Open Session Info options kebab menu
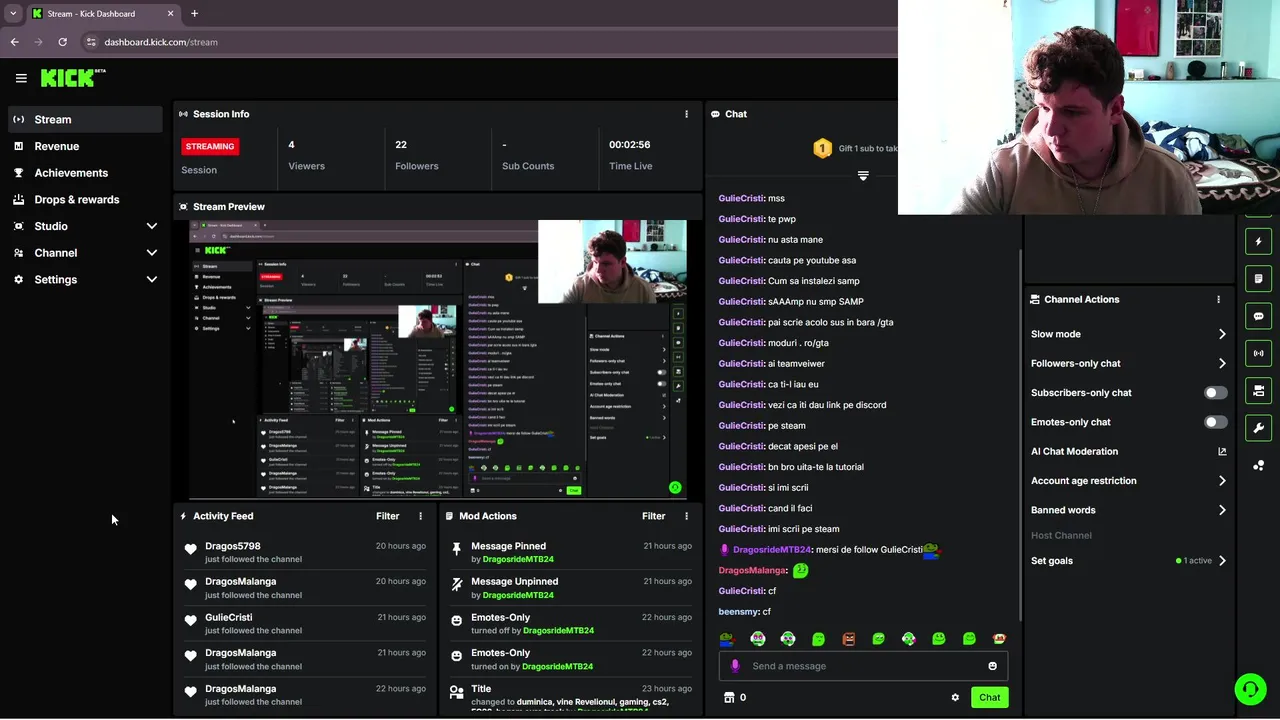This screenshot has height=720, width=1280. point(686,114)
